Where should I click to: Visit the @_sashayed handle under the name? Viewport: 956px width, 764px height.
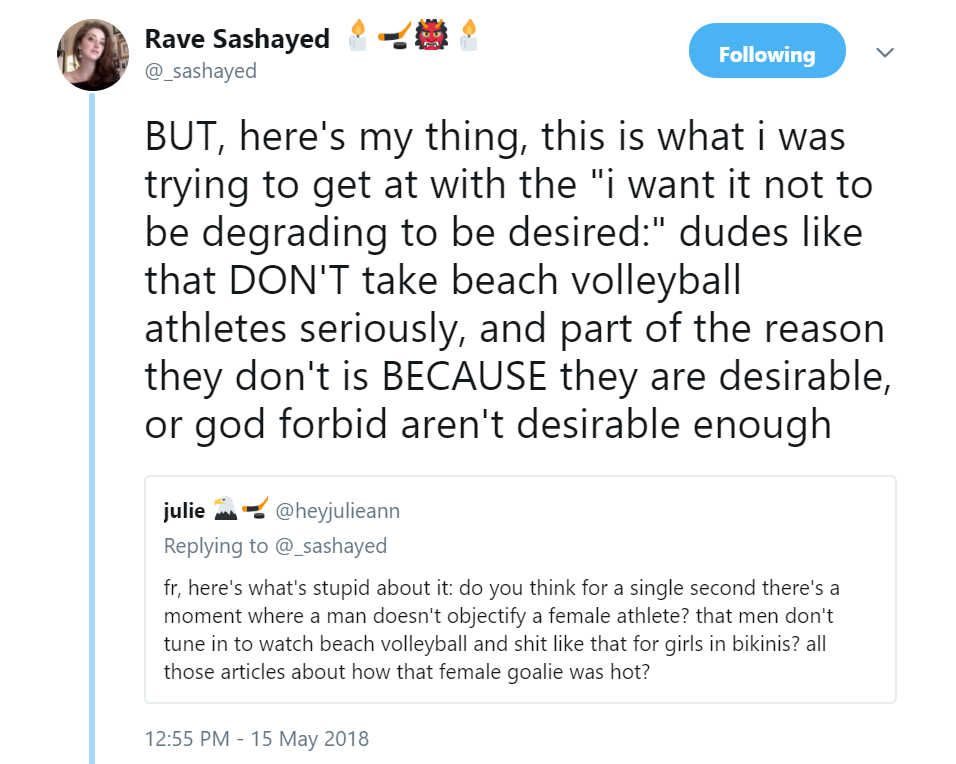(200, 70)
